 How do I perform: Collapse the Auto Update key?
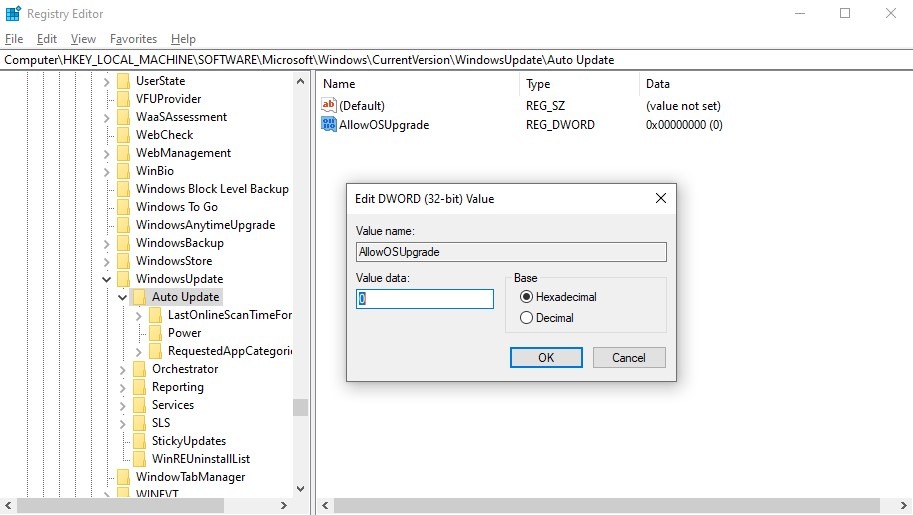coord(122,298)
